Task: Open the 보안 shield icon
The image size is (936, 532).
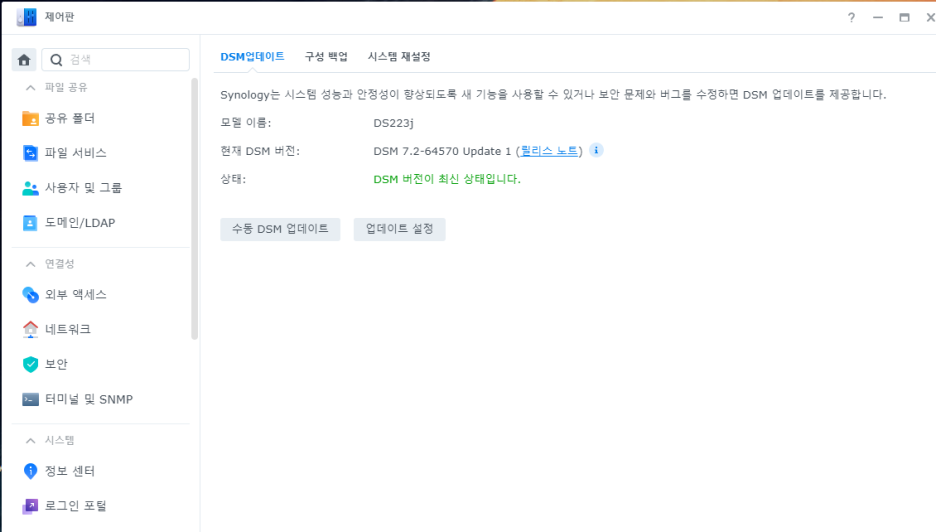Action: tap(30, 364)
